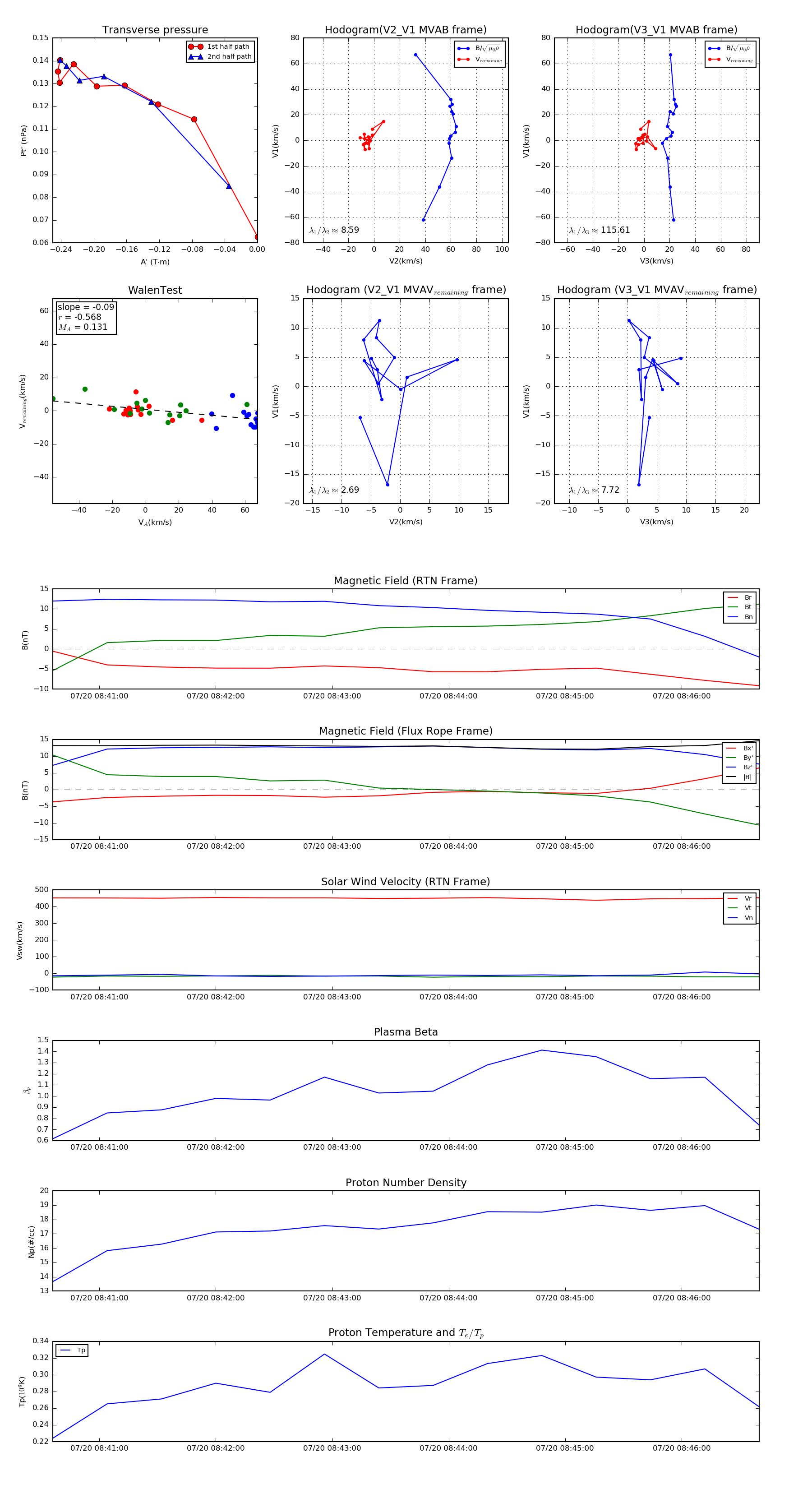Select the Bx' legend entry
Screen dimensions: 812x1489
tap(739, 748)
